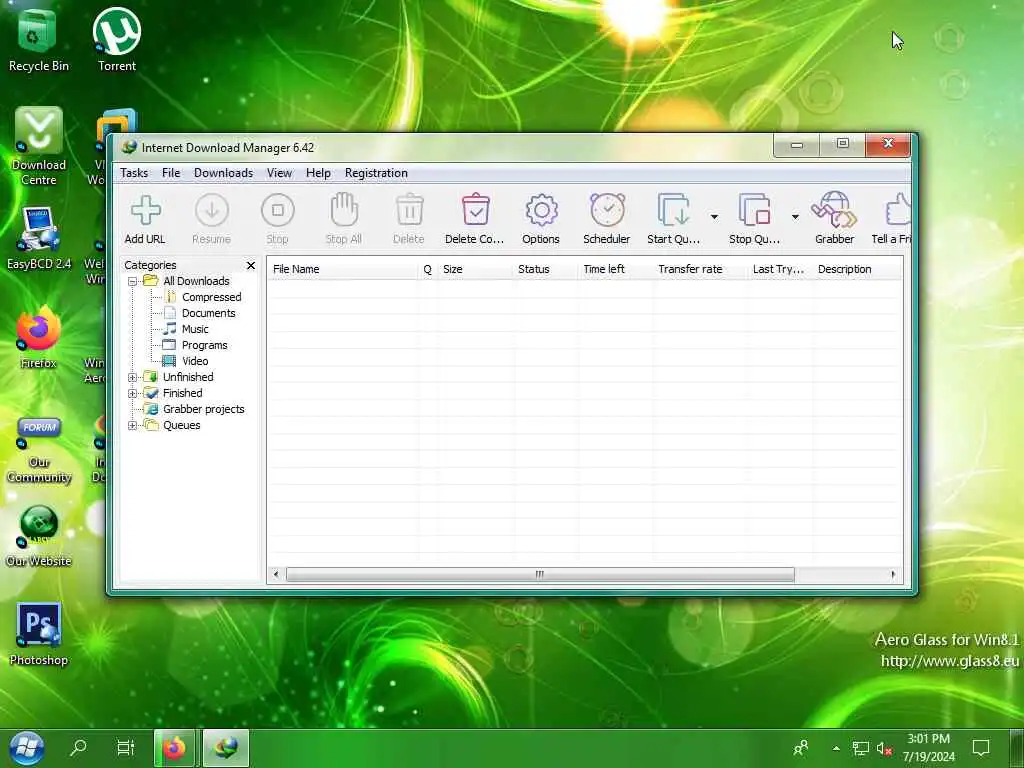Sort by Size column header
The height and width of the screenshot is (768, 1024).
475,269
